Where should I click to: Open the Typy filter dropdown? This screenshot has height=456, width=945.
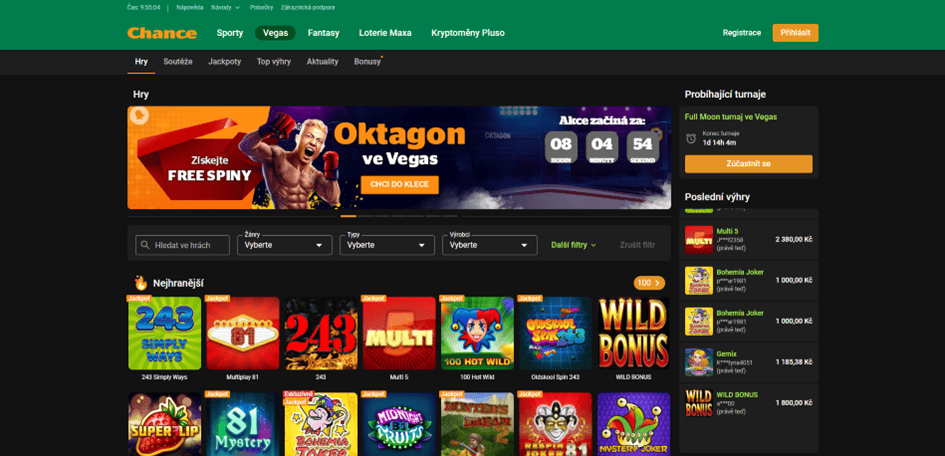pyautogui.click(x=387, y=245)
